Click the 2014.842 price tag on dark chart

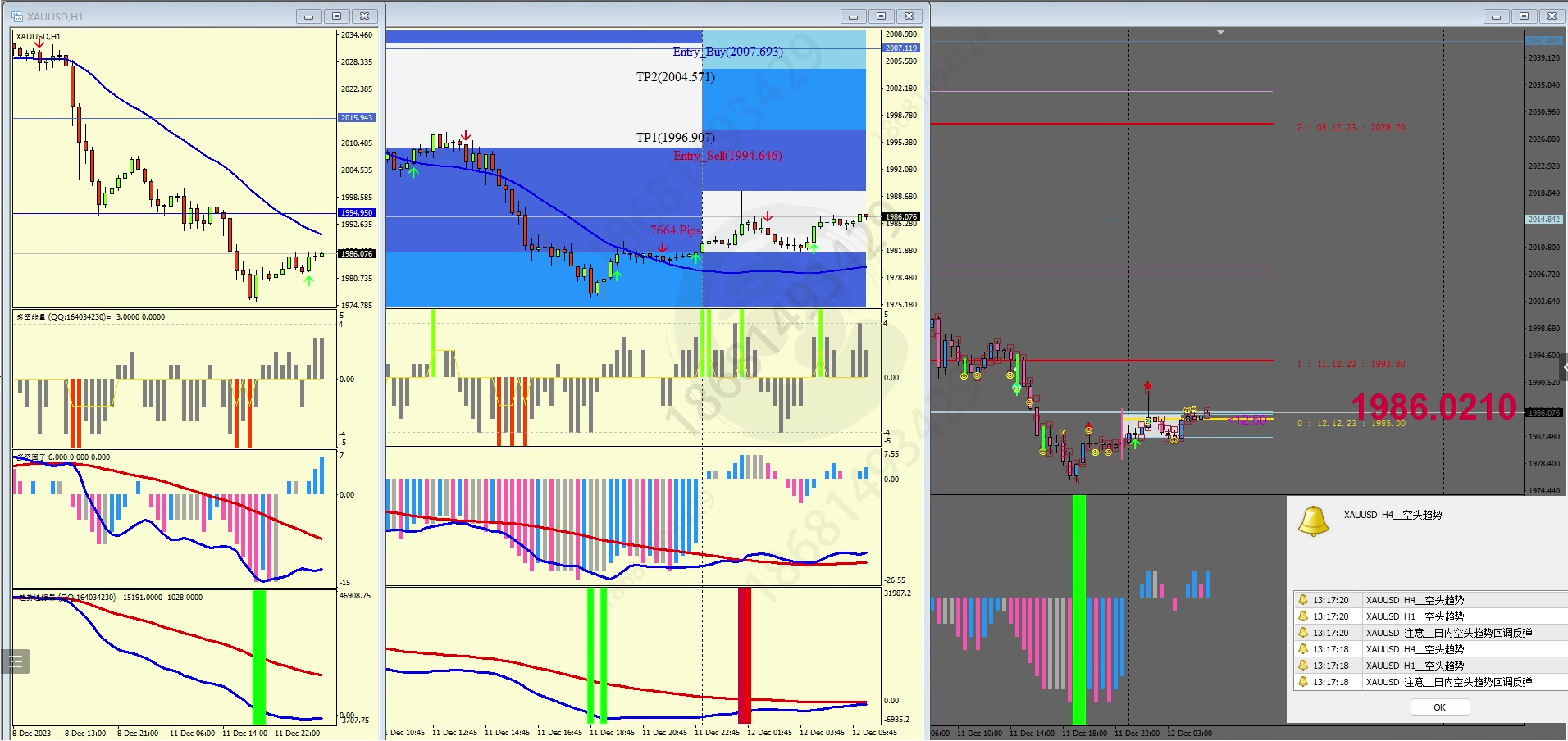pos(1544,220)
